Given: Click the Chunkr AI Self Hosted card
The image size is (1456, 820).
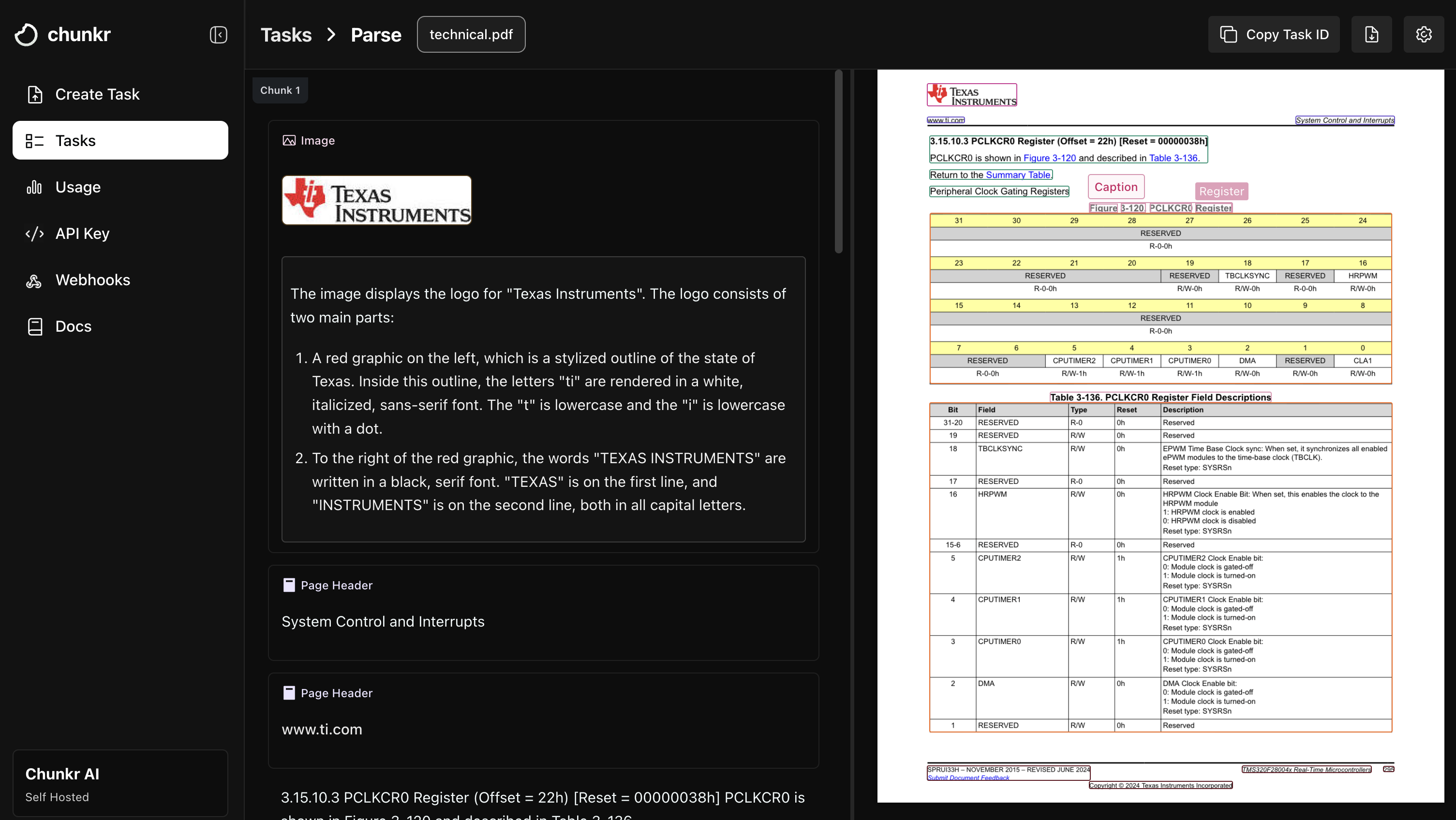Looking at the screenshot, I should [120, 783].
